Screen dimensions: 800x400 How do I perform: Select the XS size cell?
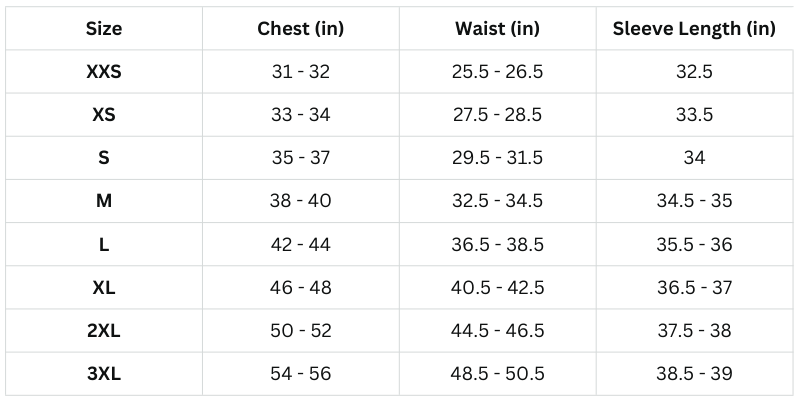tap(104, 114)
